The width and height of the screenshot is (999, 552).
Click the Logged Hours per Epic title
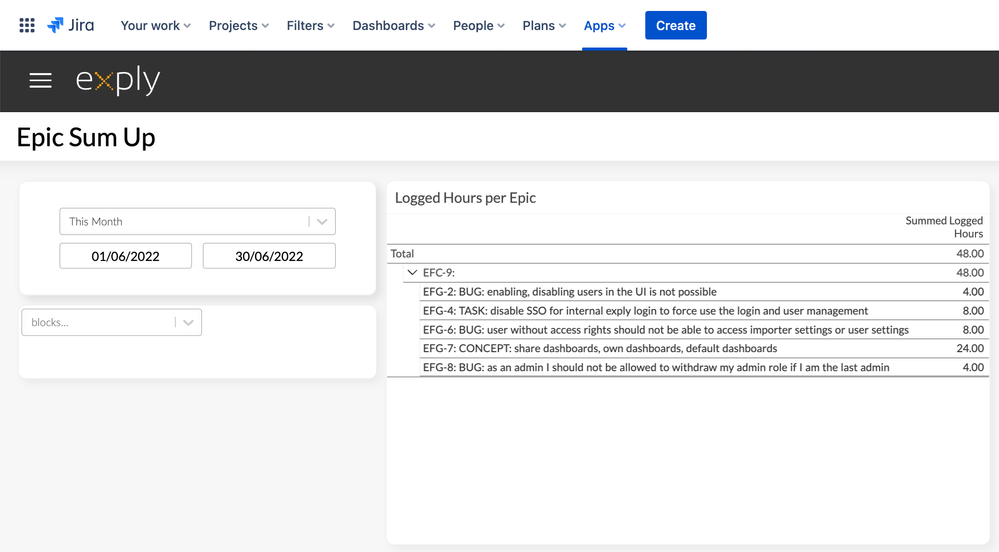point(465,198)
